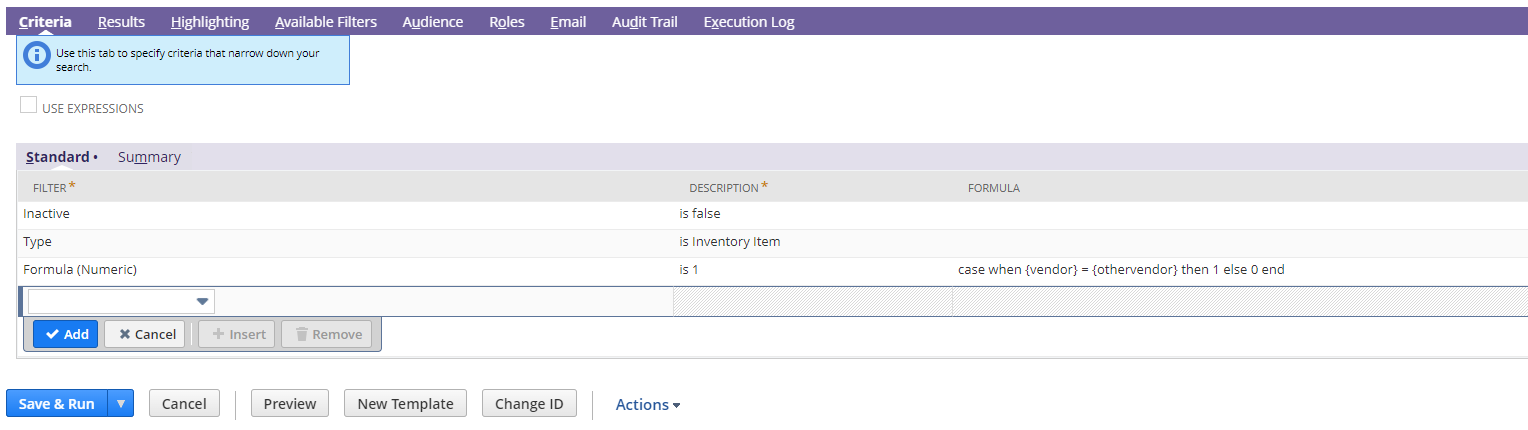Click the Cancel button with X icon
Screen dimensions: 1528x430
(145, 334)
